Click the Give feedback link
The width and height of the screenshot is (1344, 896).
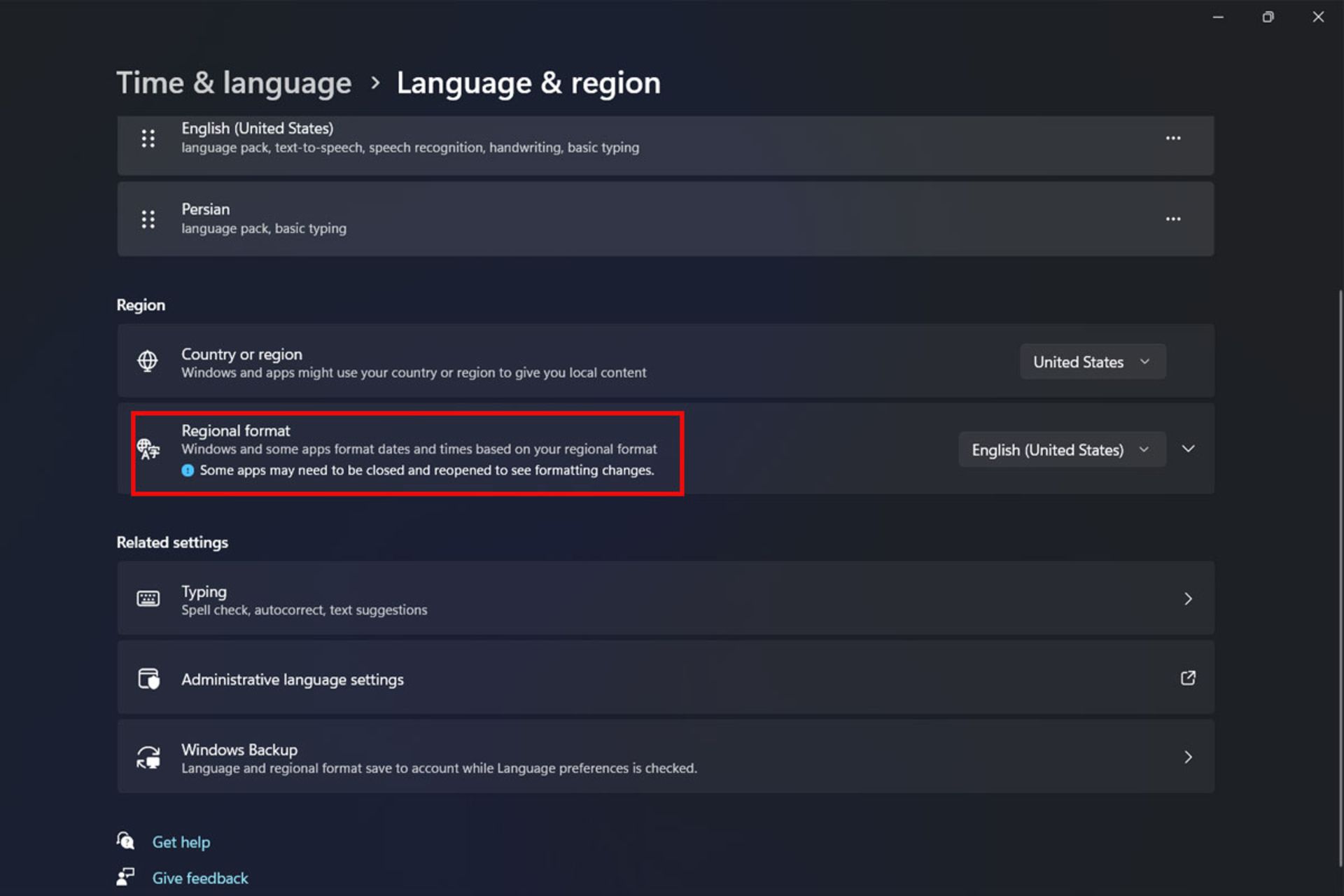click(x=200, y=878)
